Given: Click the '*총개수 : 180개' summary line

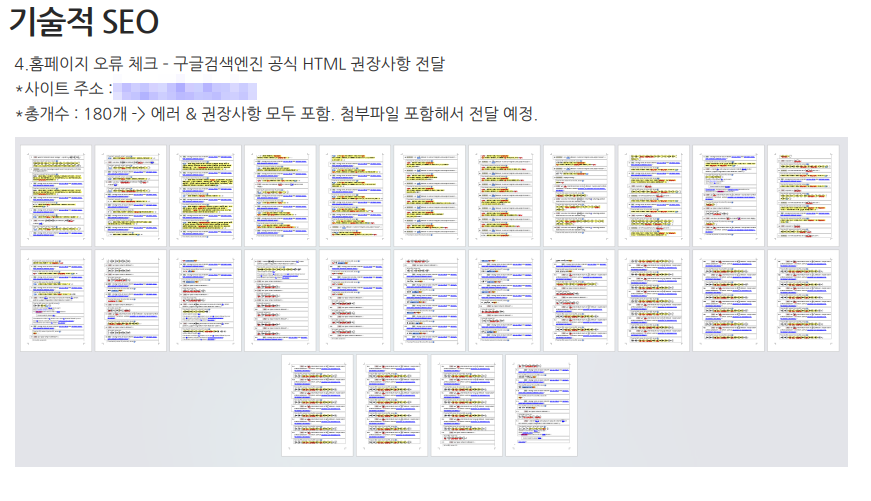Looking at the screenshot, I should click(x=276, y=114).
